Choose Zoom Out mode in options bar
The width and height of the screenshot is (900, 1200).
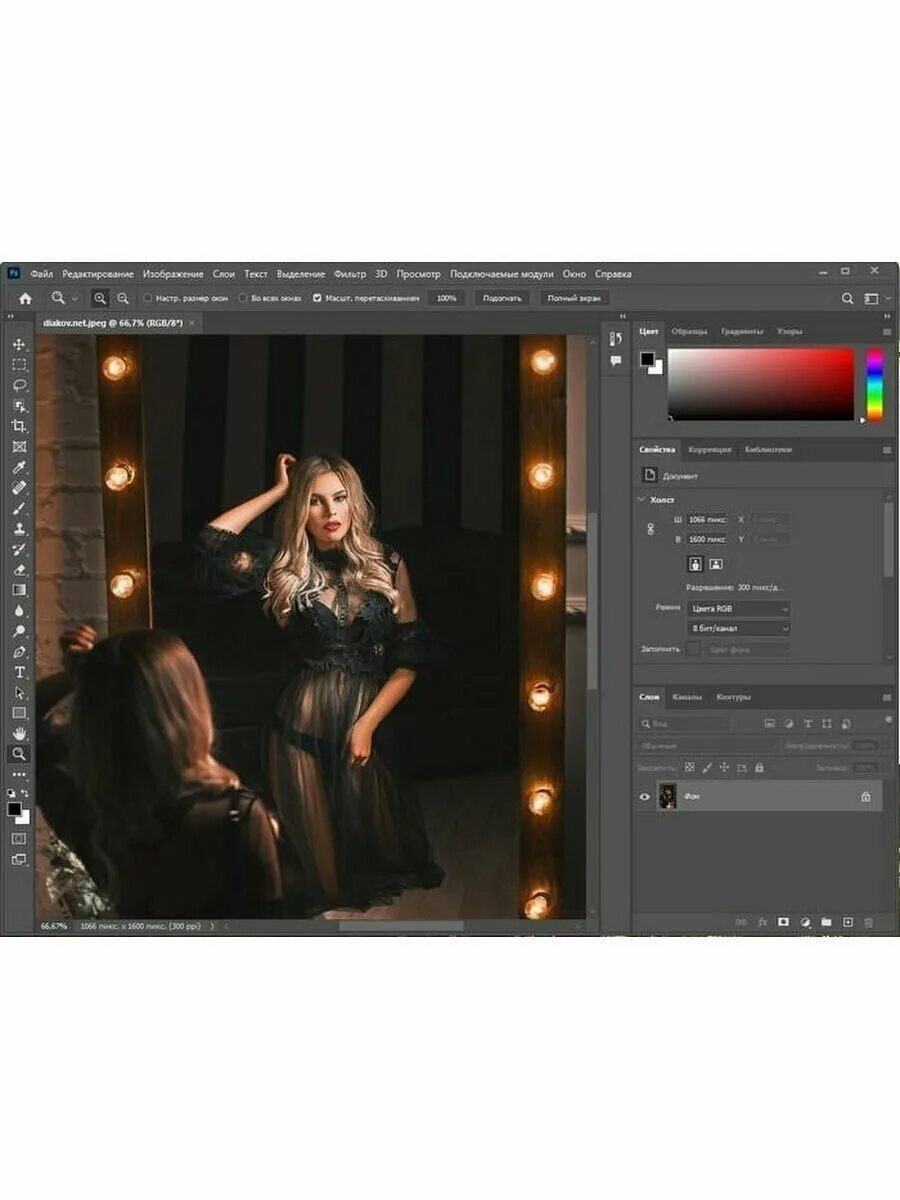(123, 298)
